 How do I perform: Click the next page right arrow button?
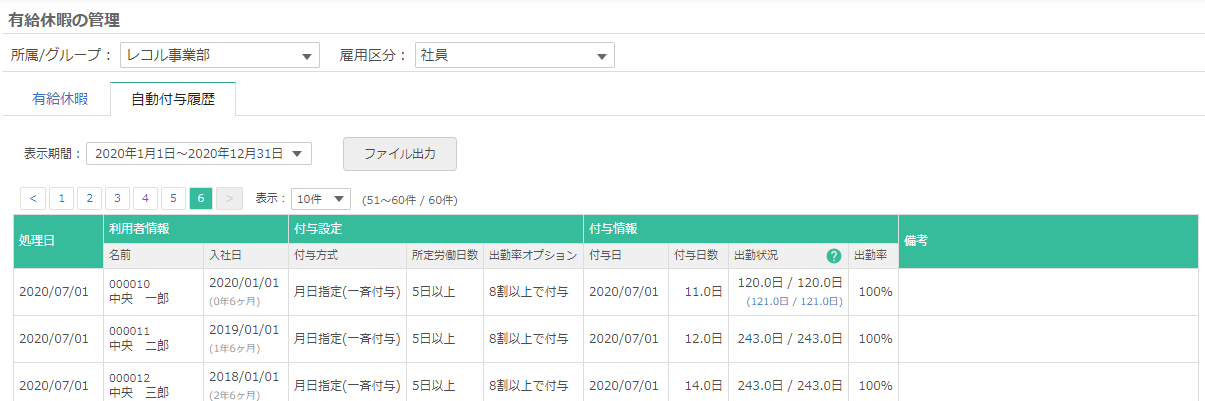click(229, 198)
